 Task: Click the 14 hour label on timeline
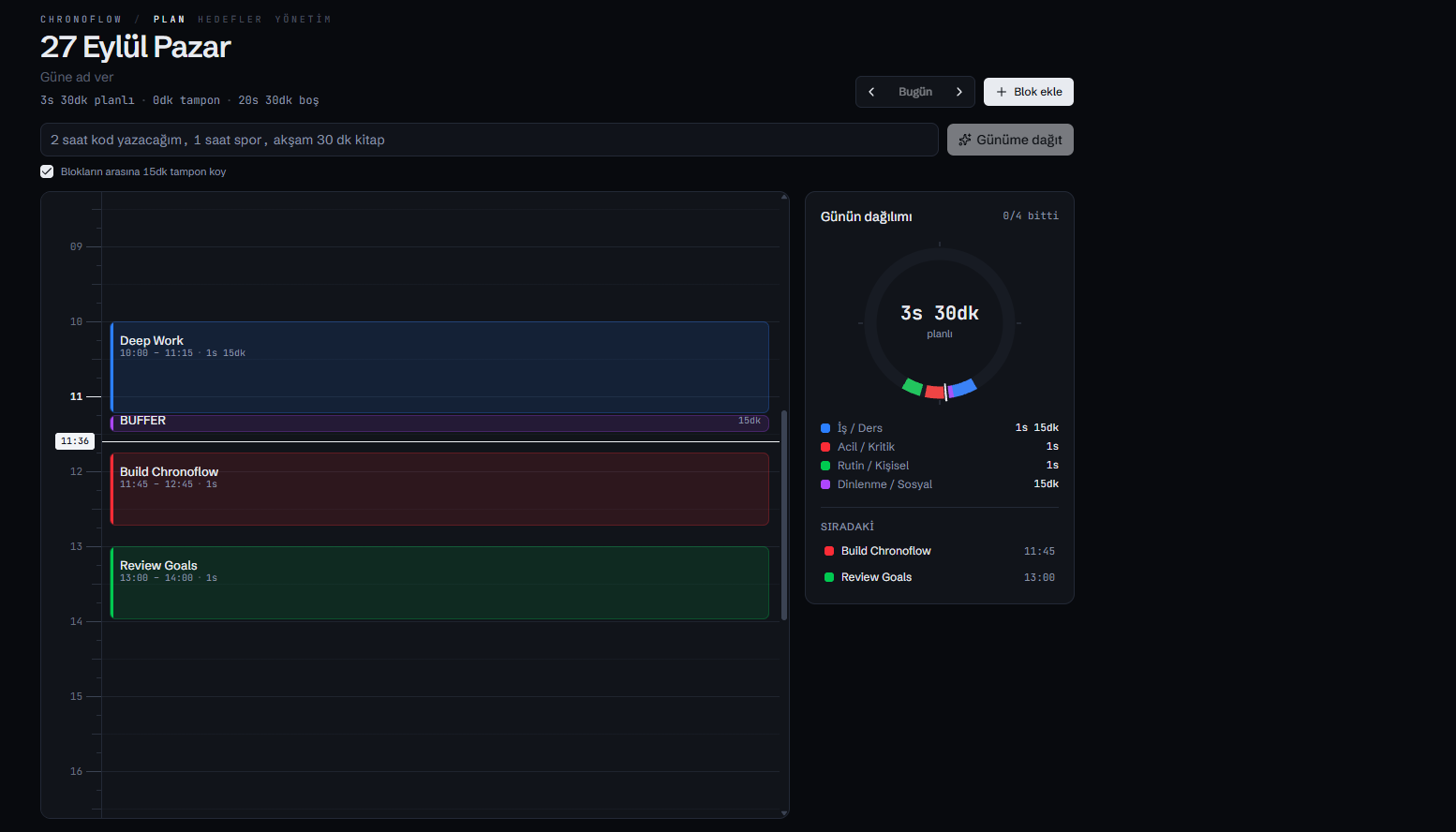[76, 621]
